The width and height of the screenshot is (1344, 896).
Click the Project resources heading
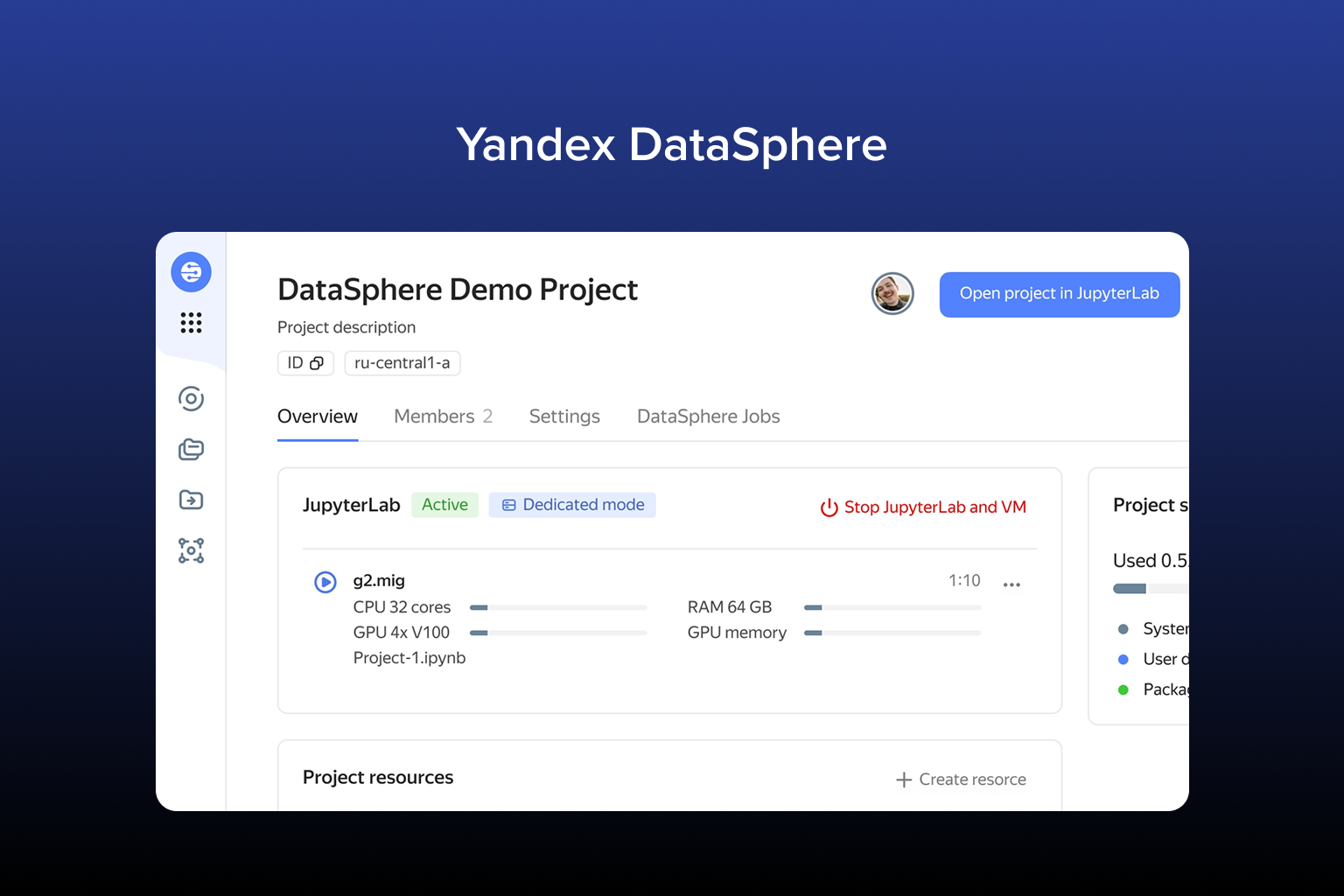378,778
